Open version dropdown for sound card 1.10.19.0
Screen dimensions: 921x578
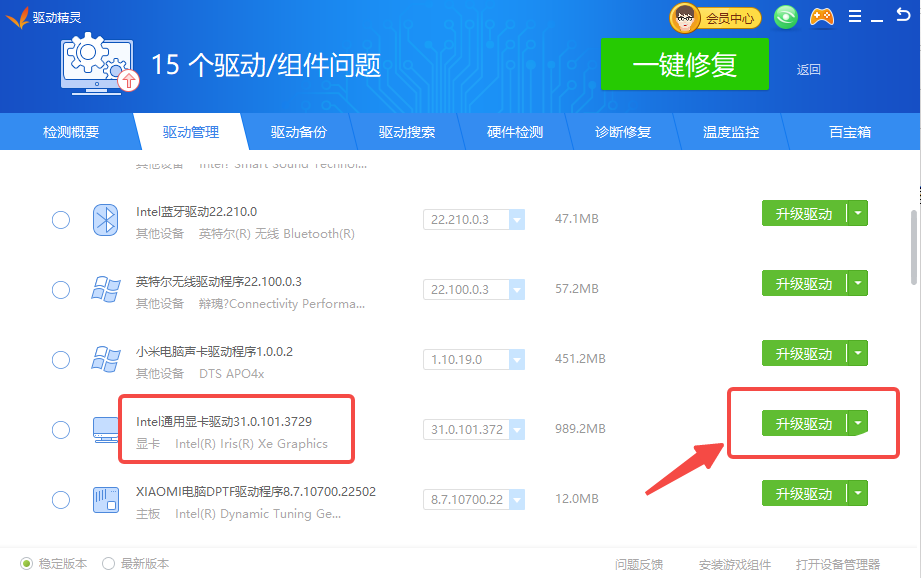pos(517,360)
